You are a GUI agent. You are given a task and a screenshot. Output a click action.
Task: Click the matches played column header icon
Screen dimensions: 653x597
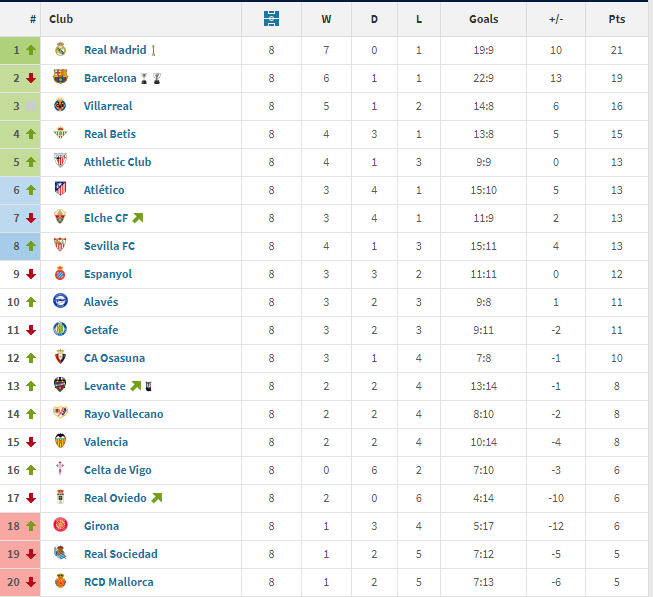pyautogui.click(x=271, y=19)
